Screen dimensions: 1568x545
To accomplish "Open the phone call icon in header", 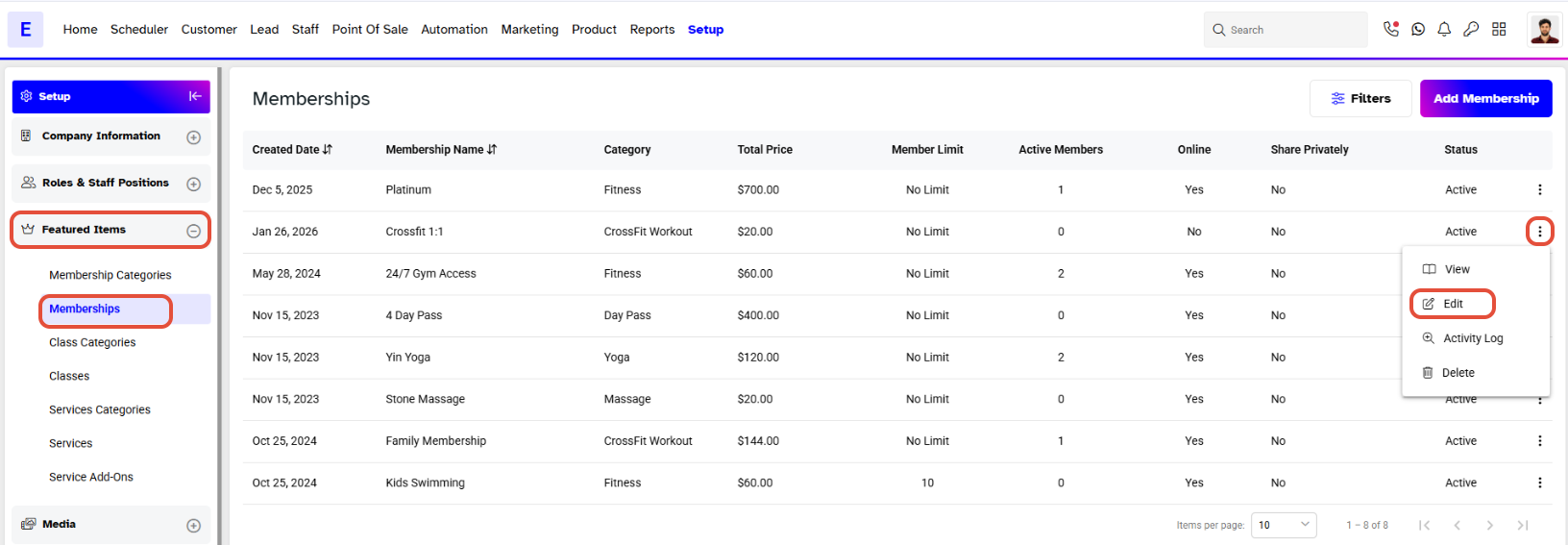I will click(x=1390, y=29).
